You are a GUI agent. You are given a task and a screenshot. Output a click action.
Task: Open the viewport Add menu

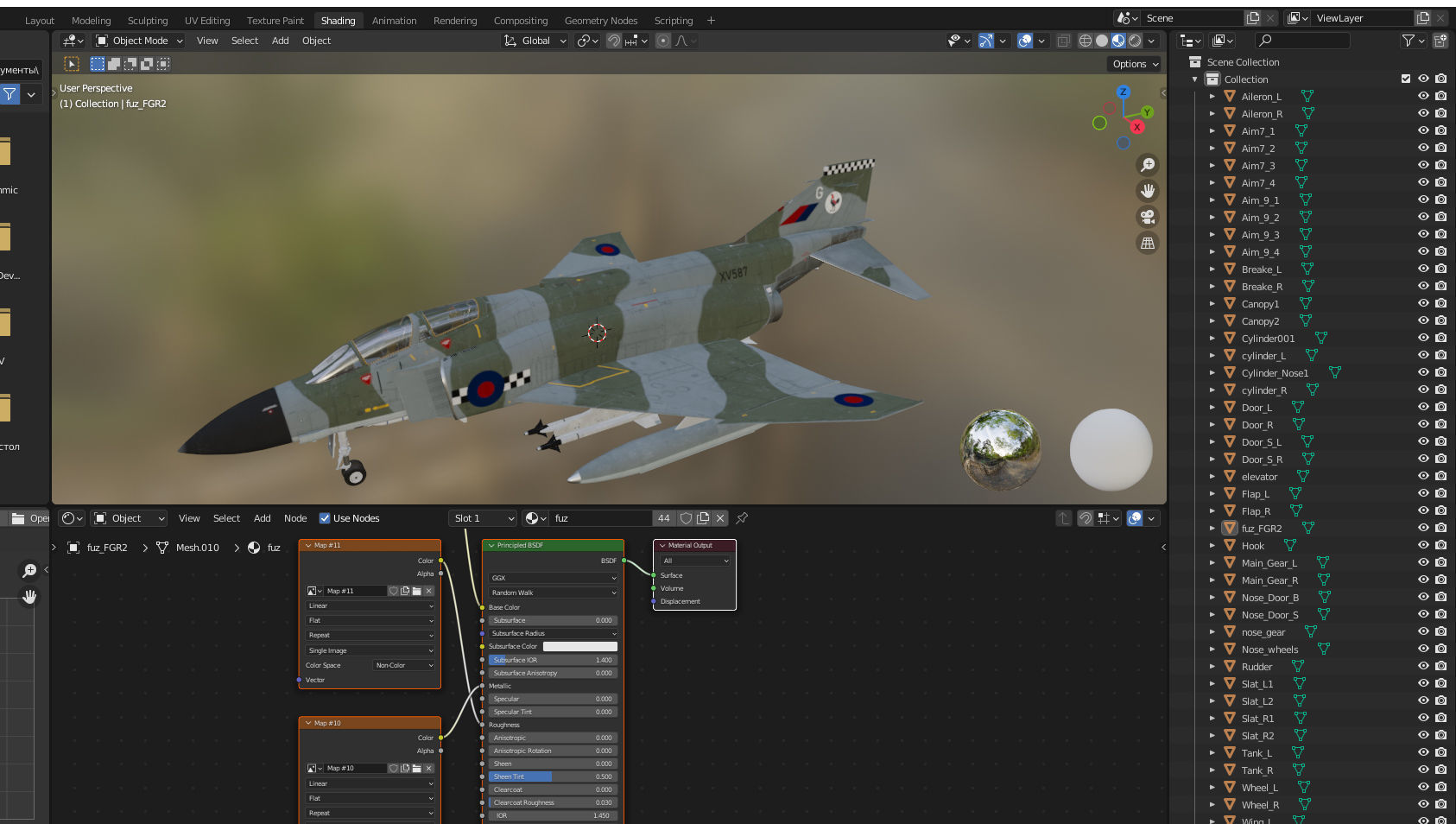pos(280,41)
